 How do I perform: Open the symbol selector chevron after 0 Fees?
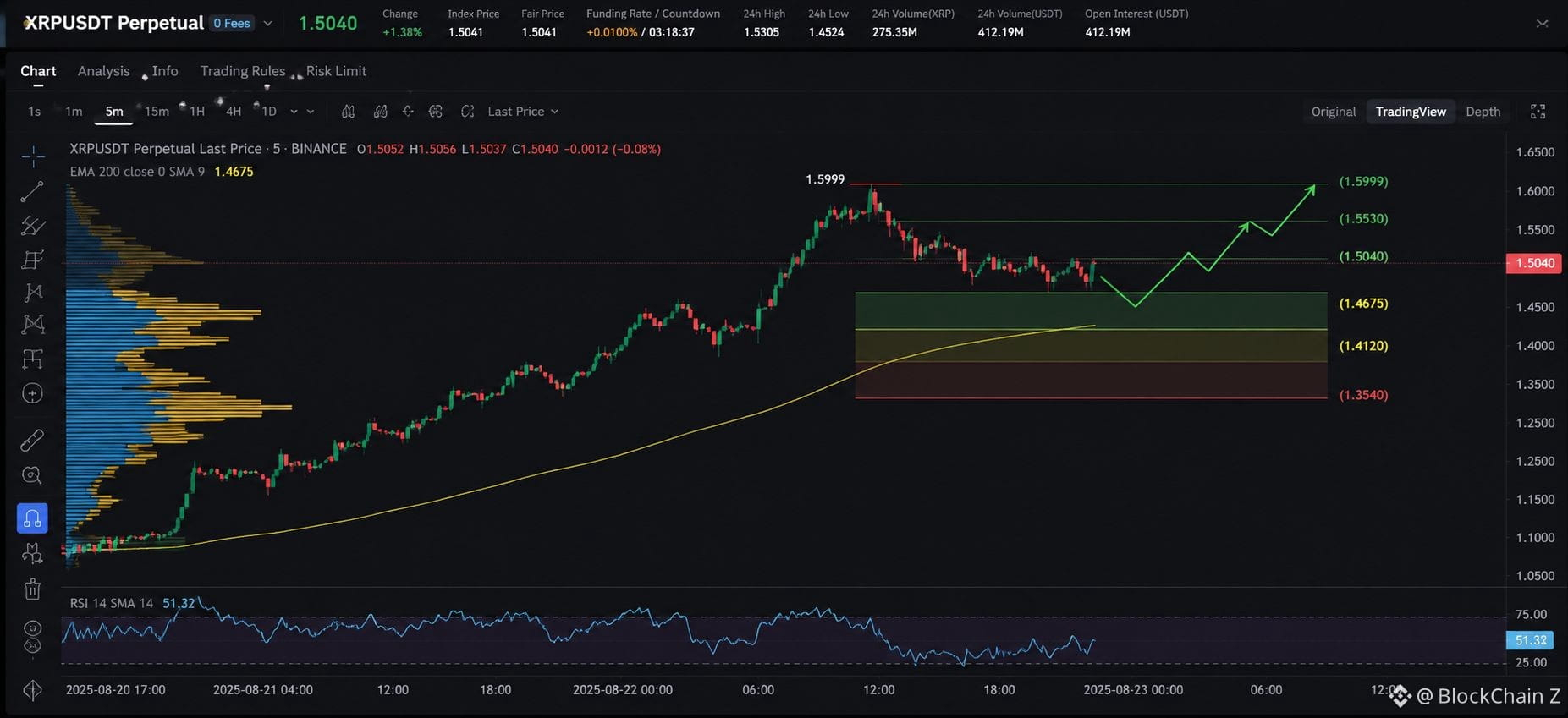pos(267,24)
